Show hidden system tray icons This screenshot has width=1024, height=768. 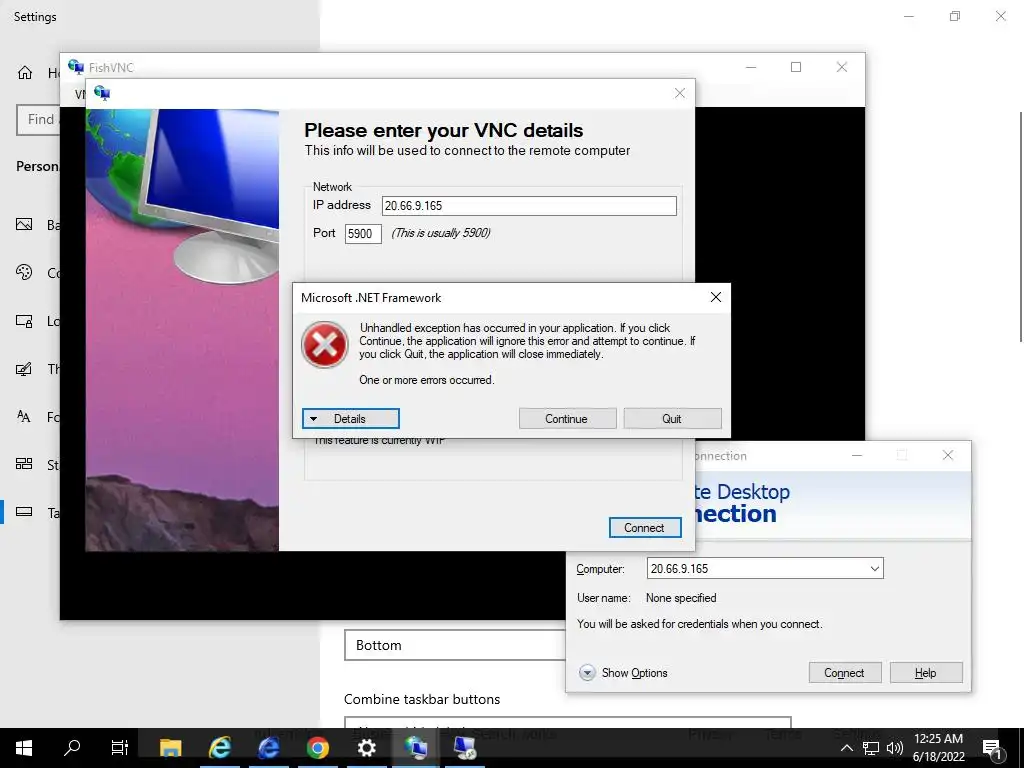[x=846, y=748]
